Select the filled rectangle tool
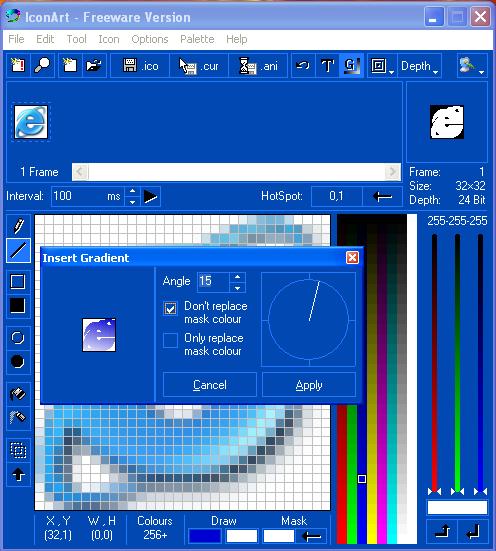Viewport: 496px width, 551px height. 18,306
